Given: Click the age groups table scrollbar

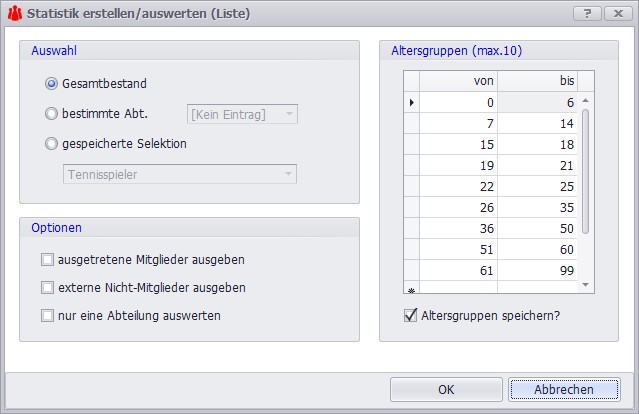Looking at the screenshot, I should tap(586, 170).
